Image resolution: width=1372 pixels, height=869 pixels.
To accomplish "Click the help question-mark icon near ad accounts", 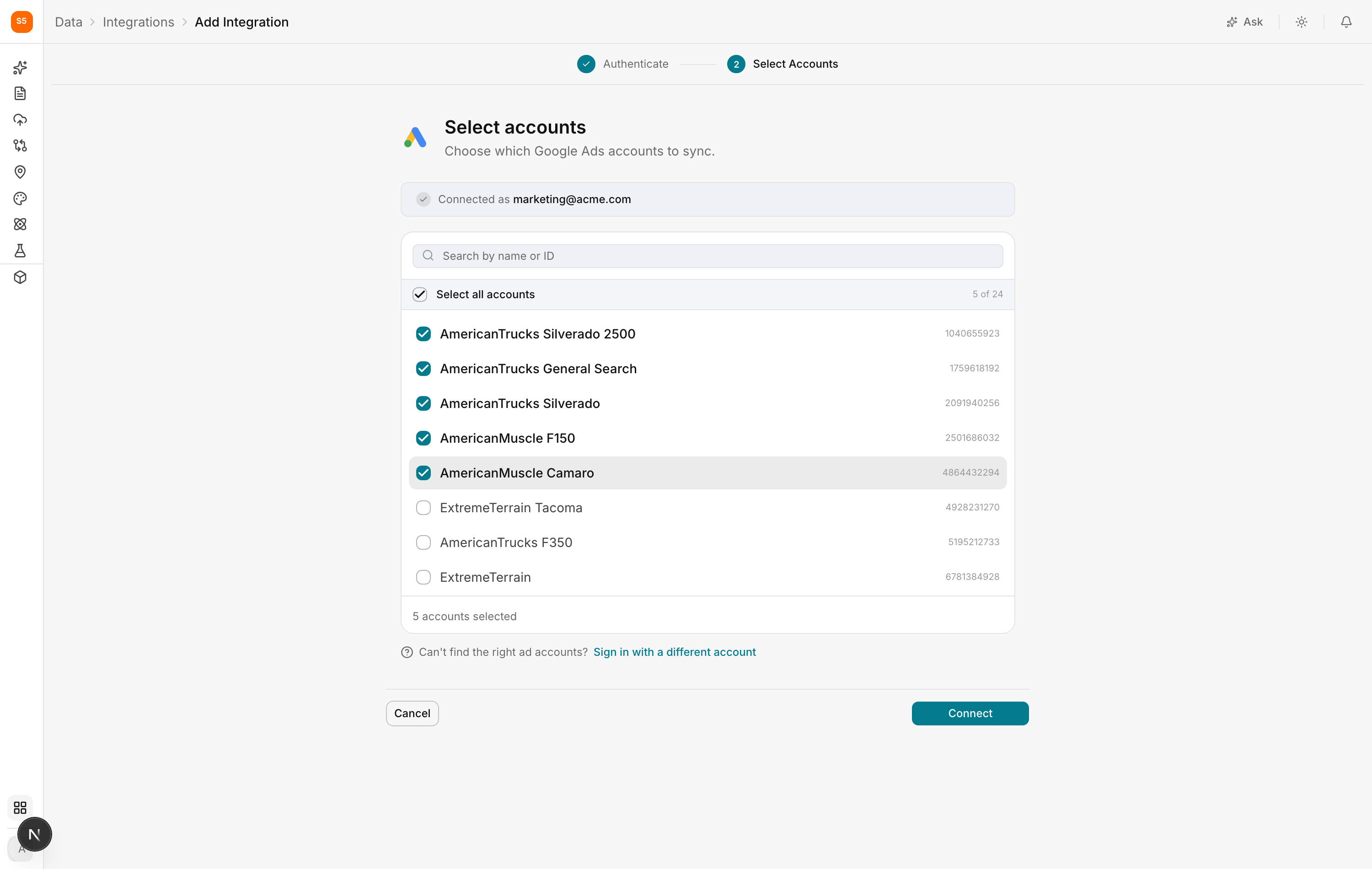I will (x=407, y=652).
